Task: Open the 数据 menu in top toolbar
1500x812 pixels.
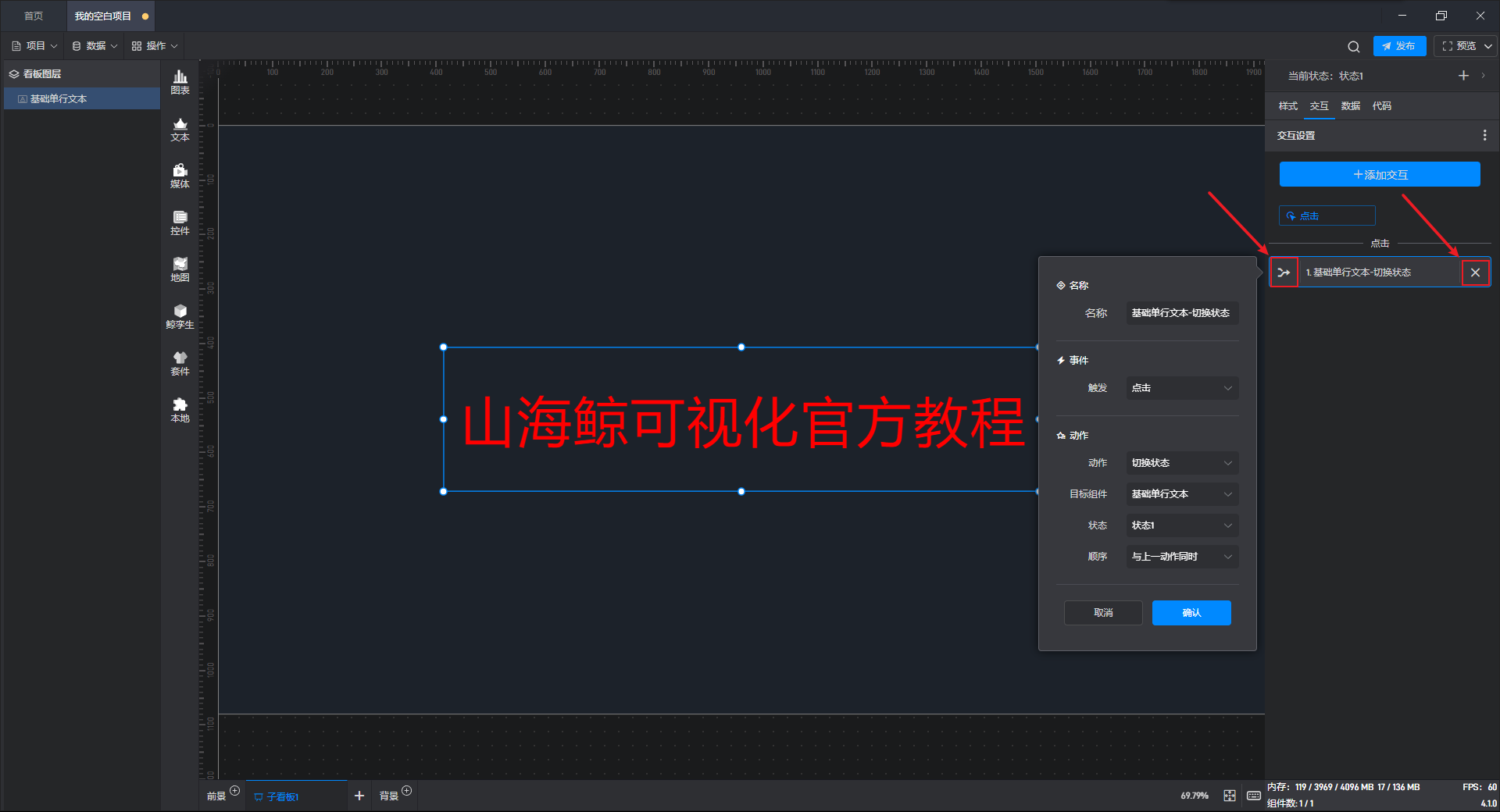Action: coord(95,46)
